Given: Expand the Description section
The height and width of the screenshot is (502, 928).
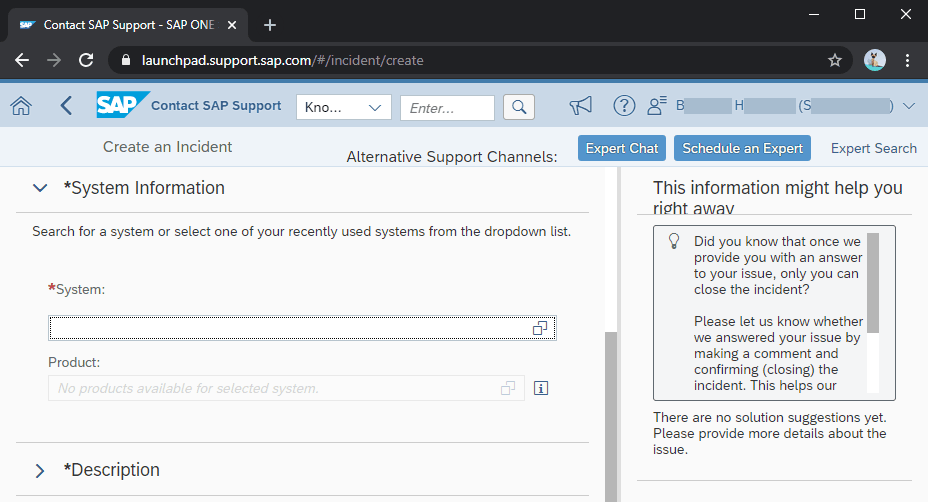Looking at the screenshot, I should point(40,471).
